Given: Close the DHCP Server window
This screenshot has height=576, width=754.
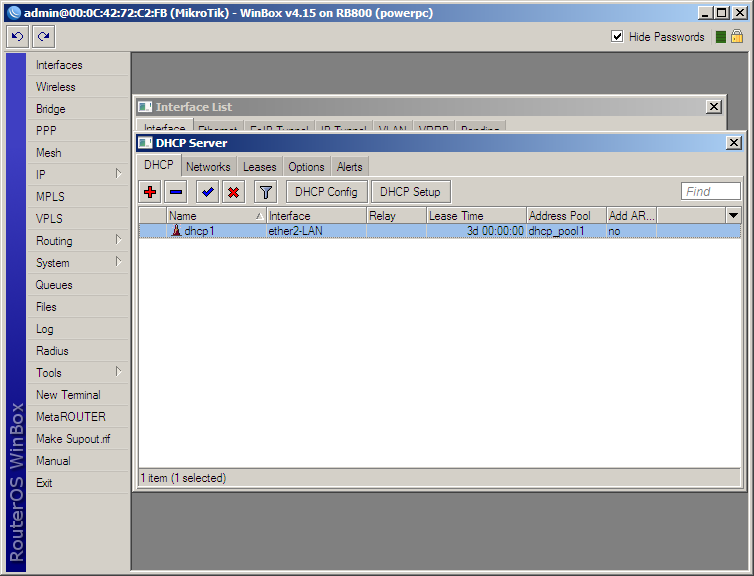Looking at the screenshot, I should point(734,142).
